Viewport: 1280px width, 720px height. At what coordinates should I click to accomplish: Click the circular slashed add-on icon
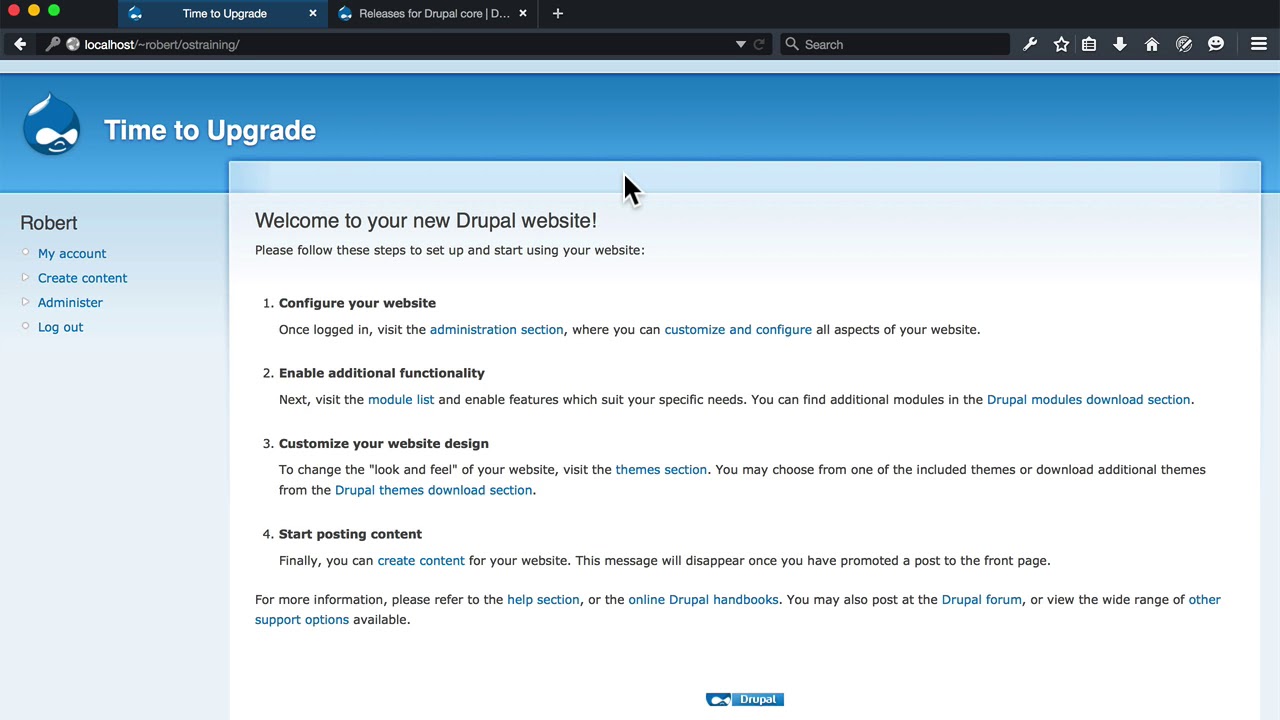coord(1184,44)
